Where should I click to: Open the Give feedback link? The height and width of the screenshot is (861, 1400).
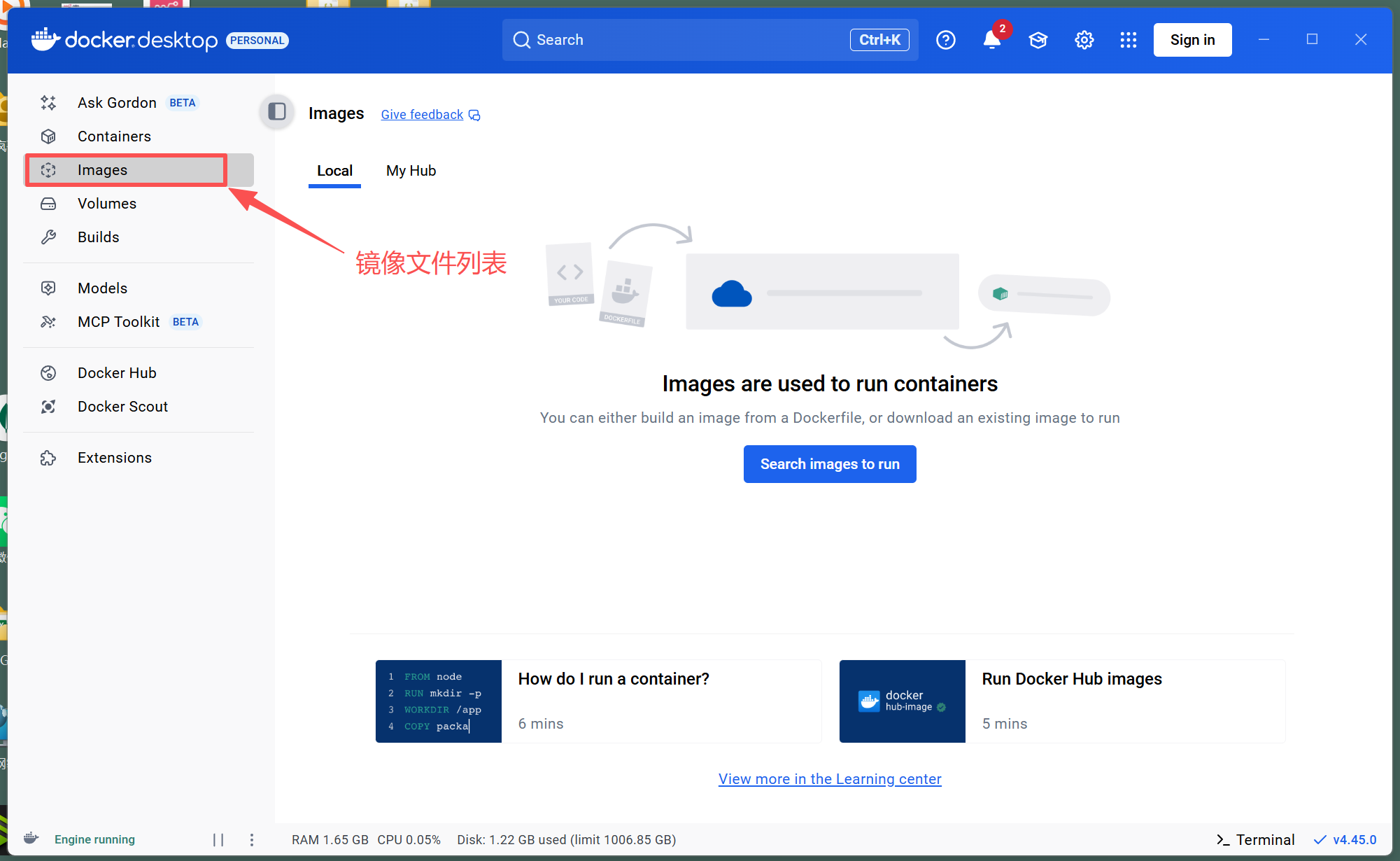(x=422, y=115)
